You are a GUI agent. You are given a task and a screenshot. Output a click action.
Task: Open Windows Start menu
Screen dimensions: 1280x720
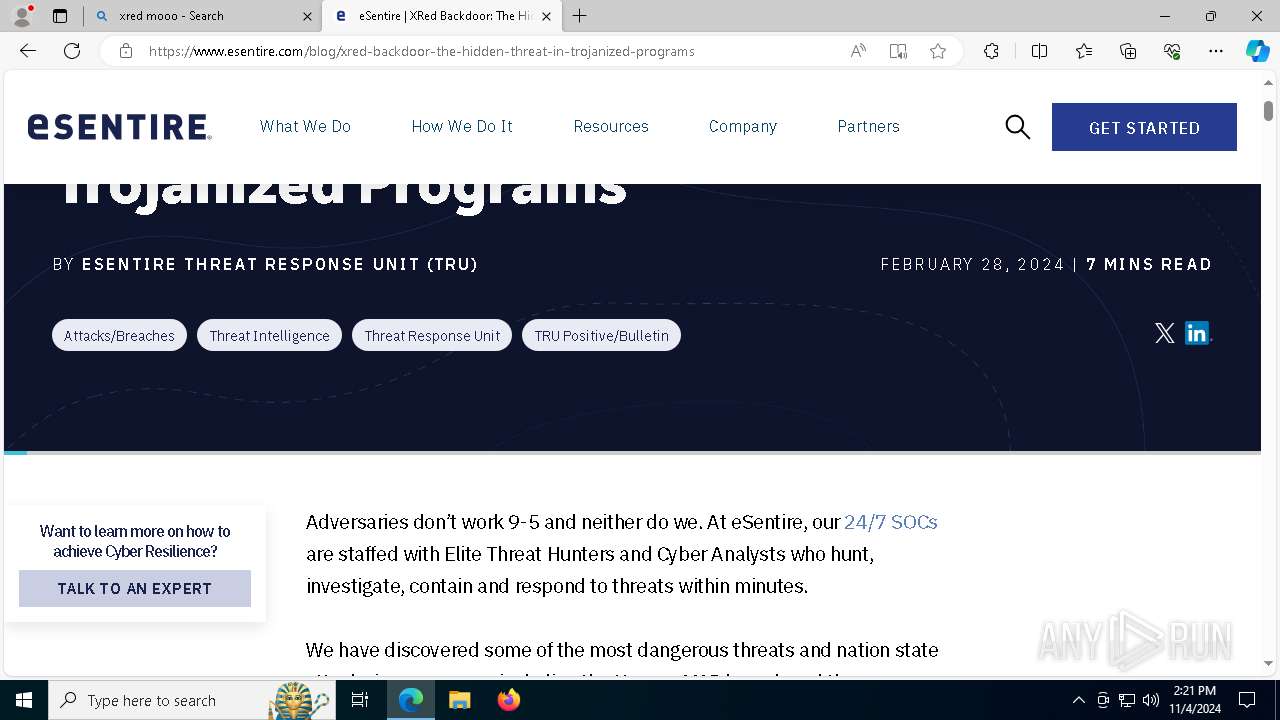24,700
